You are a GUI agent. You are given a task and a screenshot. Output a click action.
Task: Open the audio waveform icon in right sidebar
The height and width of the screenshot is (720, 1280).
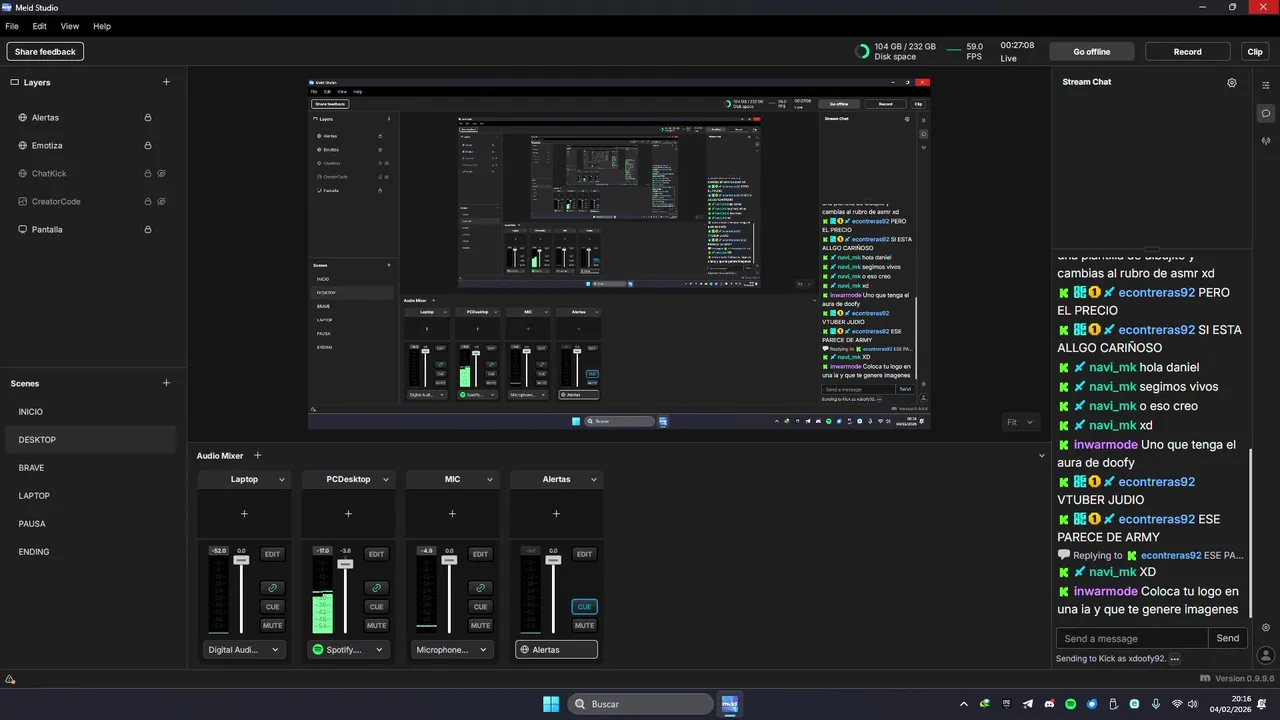coord(1266,141)
